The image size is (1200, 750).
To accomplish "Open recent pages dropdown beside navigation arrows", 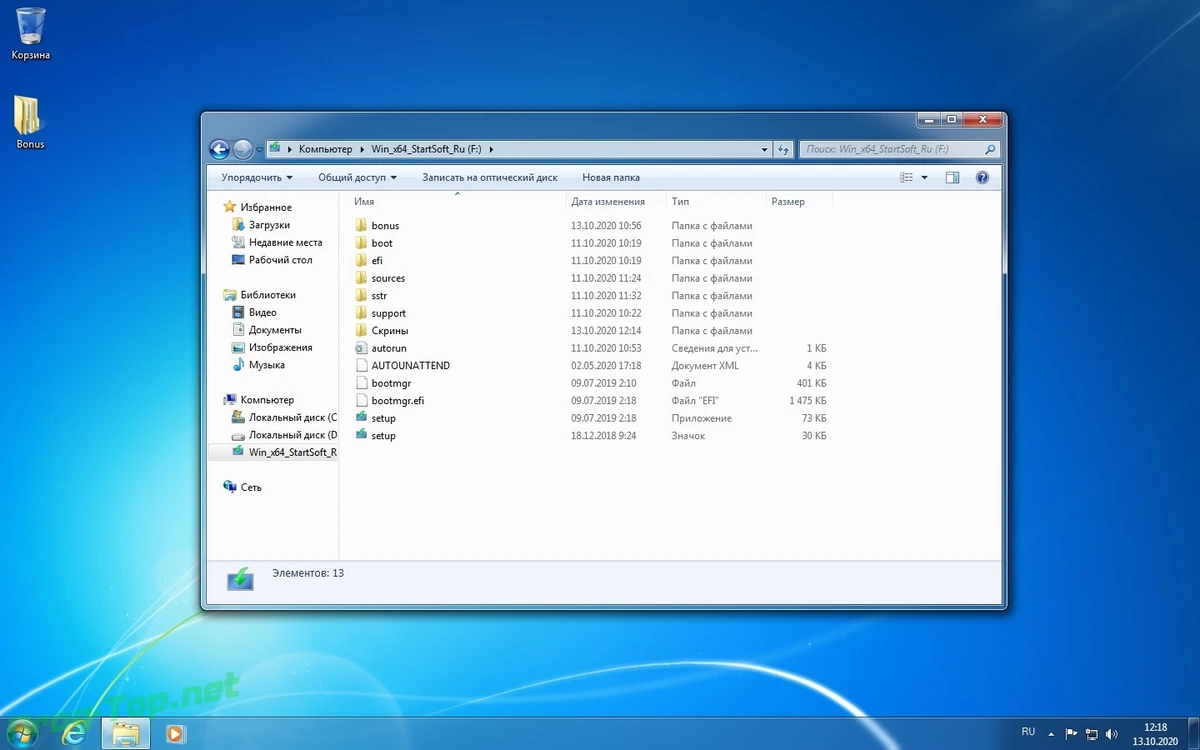I will coord(259,150).
